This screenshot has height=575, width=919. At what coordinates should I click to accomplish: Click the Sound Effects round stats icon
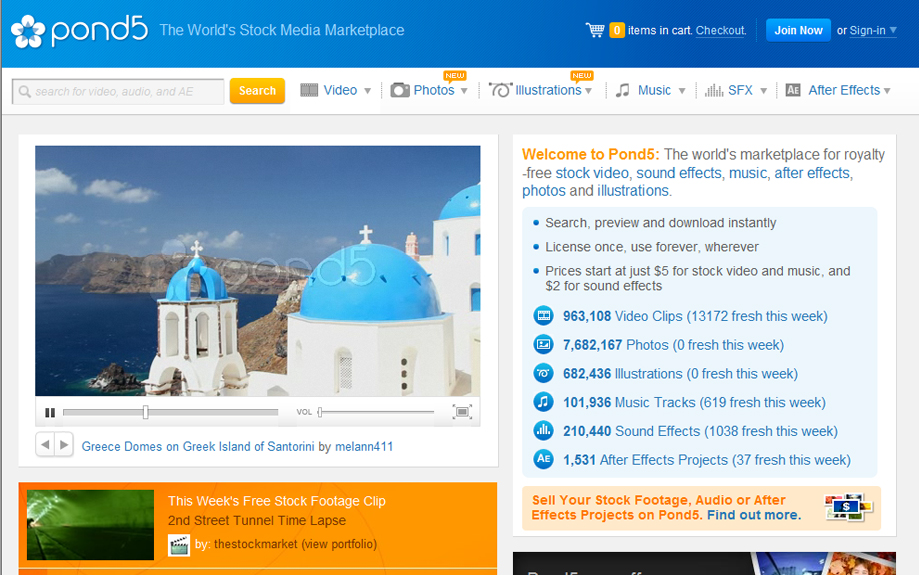tap(543, 431)
